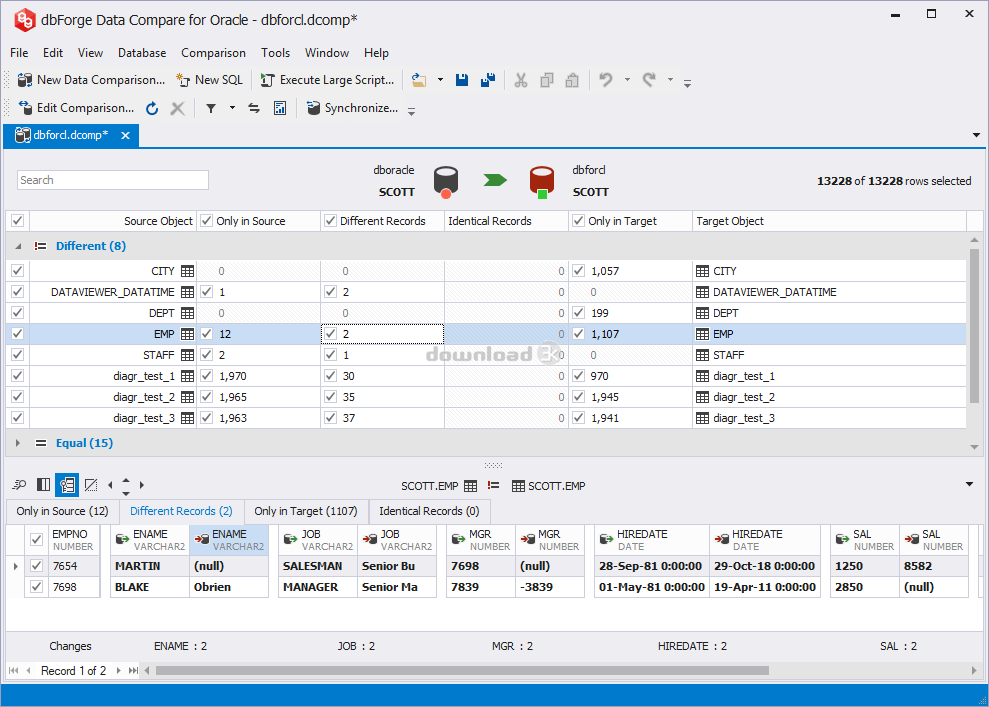Click the Cut scissors icon
Screen dimensions: 989x707
pyautogui.click(x=521, y=80)
